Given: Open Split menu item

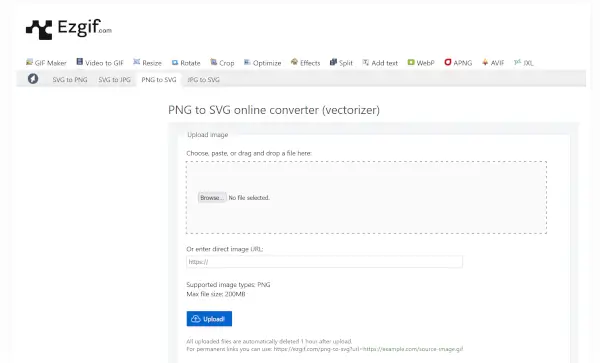Looking at the screenshot, I should point(341,63).
